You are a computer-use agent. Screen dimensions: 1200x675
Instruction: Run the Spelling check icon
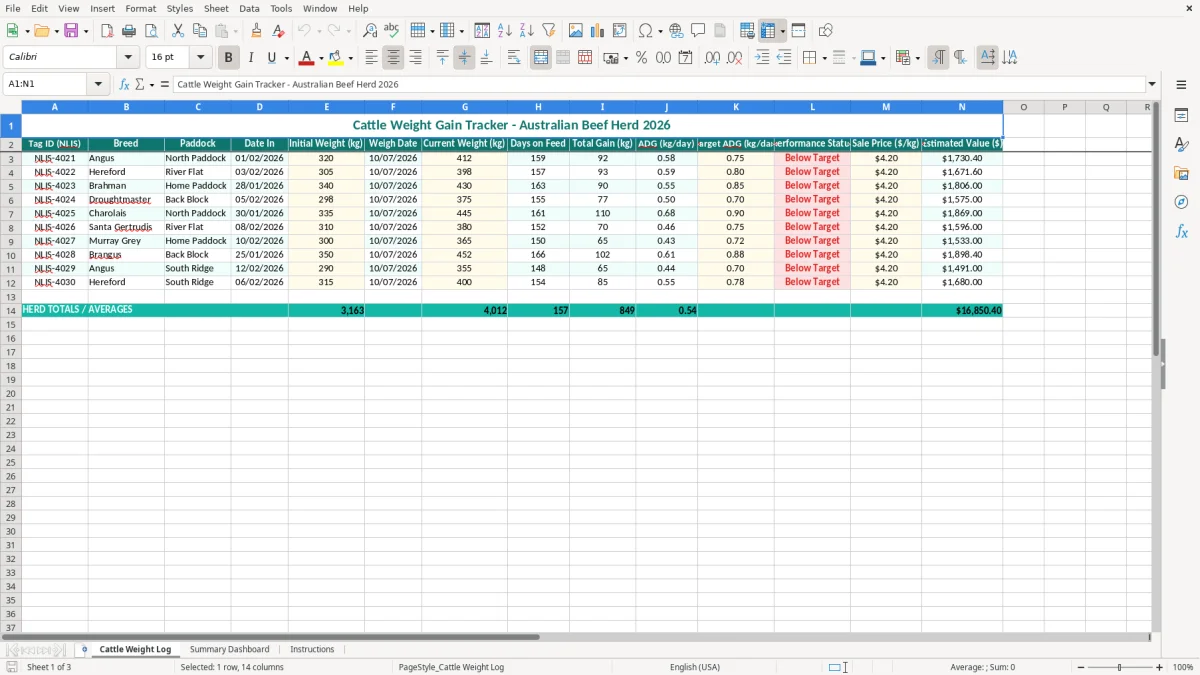coord(392,31)
